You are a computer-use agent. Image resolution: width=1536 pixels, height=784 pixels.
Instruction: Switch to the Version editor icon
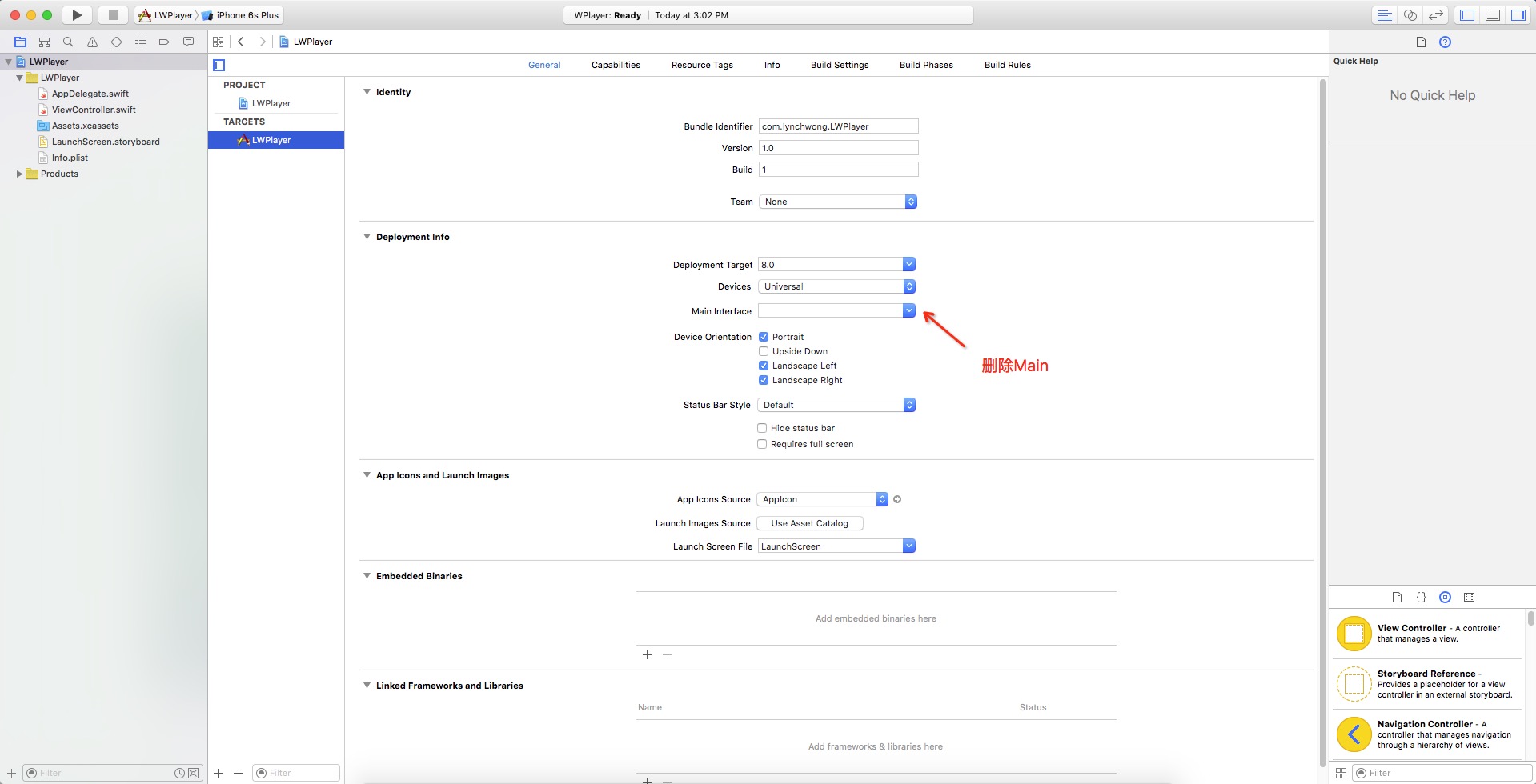pos(1436,15)
